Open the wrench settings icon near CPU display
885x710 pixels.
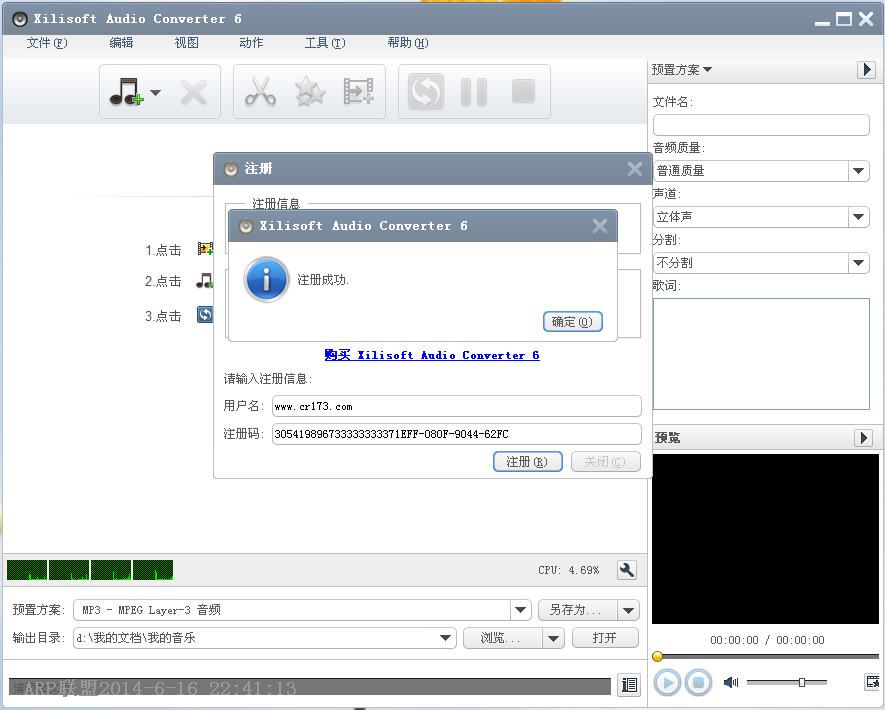coord(626,570)
